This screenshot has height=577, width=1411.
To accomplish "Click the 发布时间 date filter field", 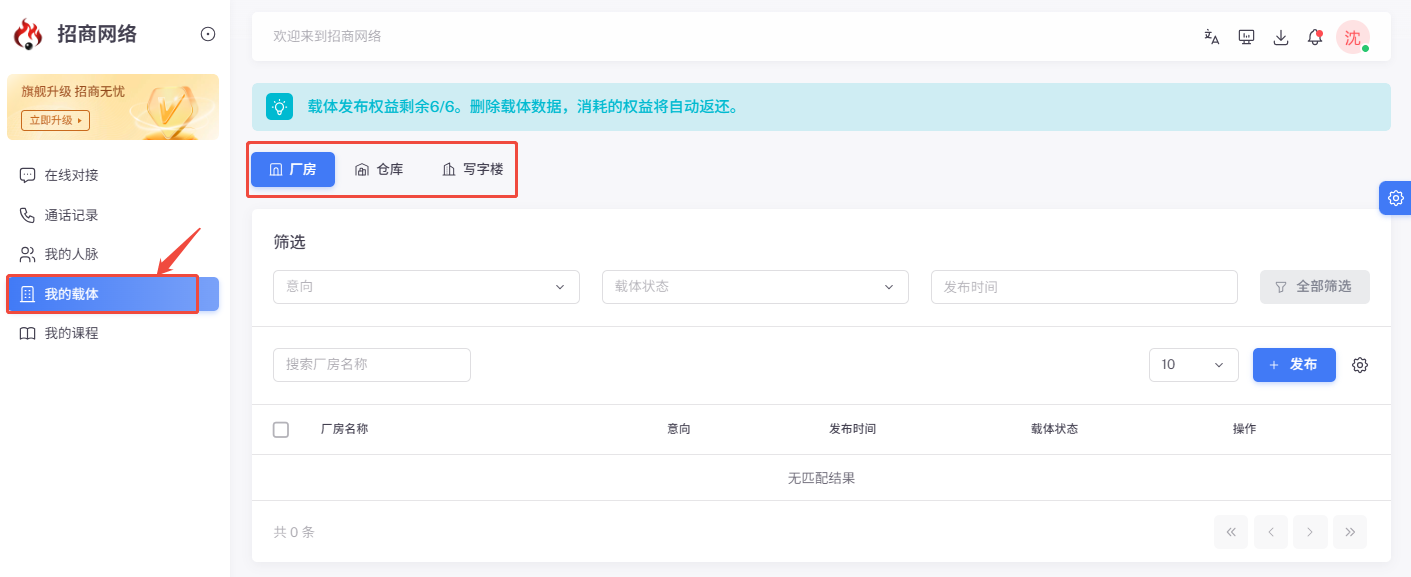I will (x=1084, y=287).
